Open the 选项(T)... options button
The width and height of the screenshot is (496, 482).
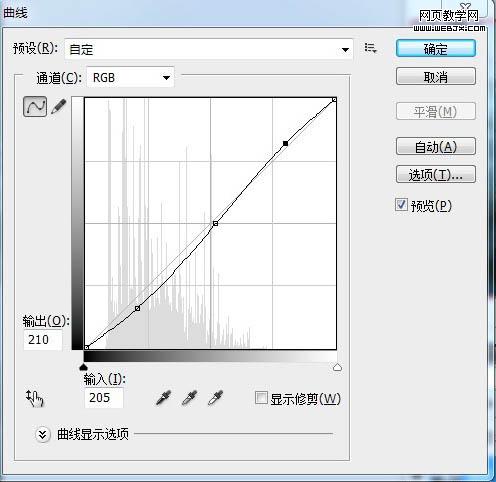pyautogui.click(x=436, y=174)
